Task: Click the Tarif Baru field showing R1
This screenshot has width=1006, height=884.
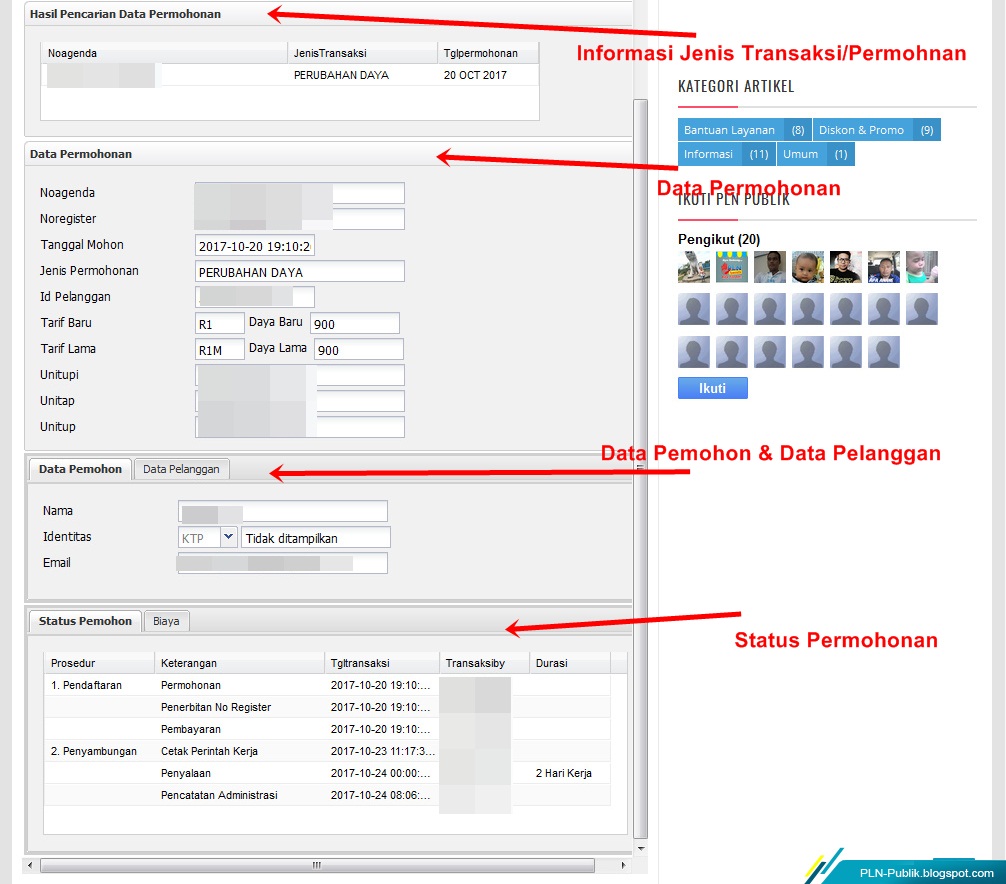Action: pos(218,323)
